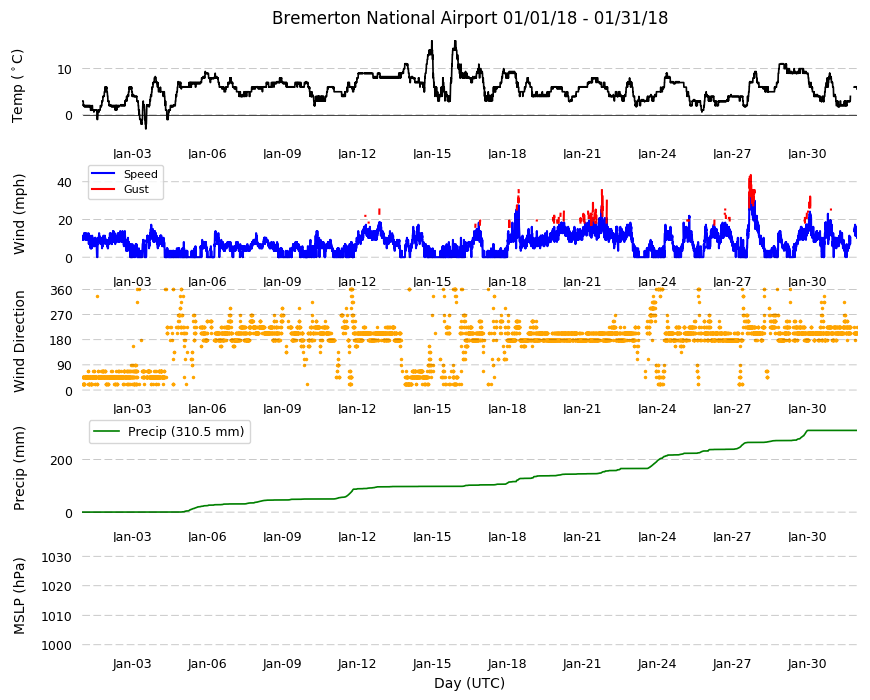
Task: Click the 200 tick on Precip axis
Action: click(61, 460)
